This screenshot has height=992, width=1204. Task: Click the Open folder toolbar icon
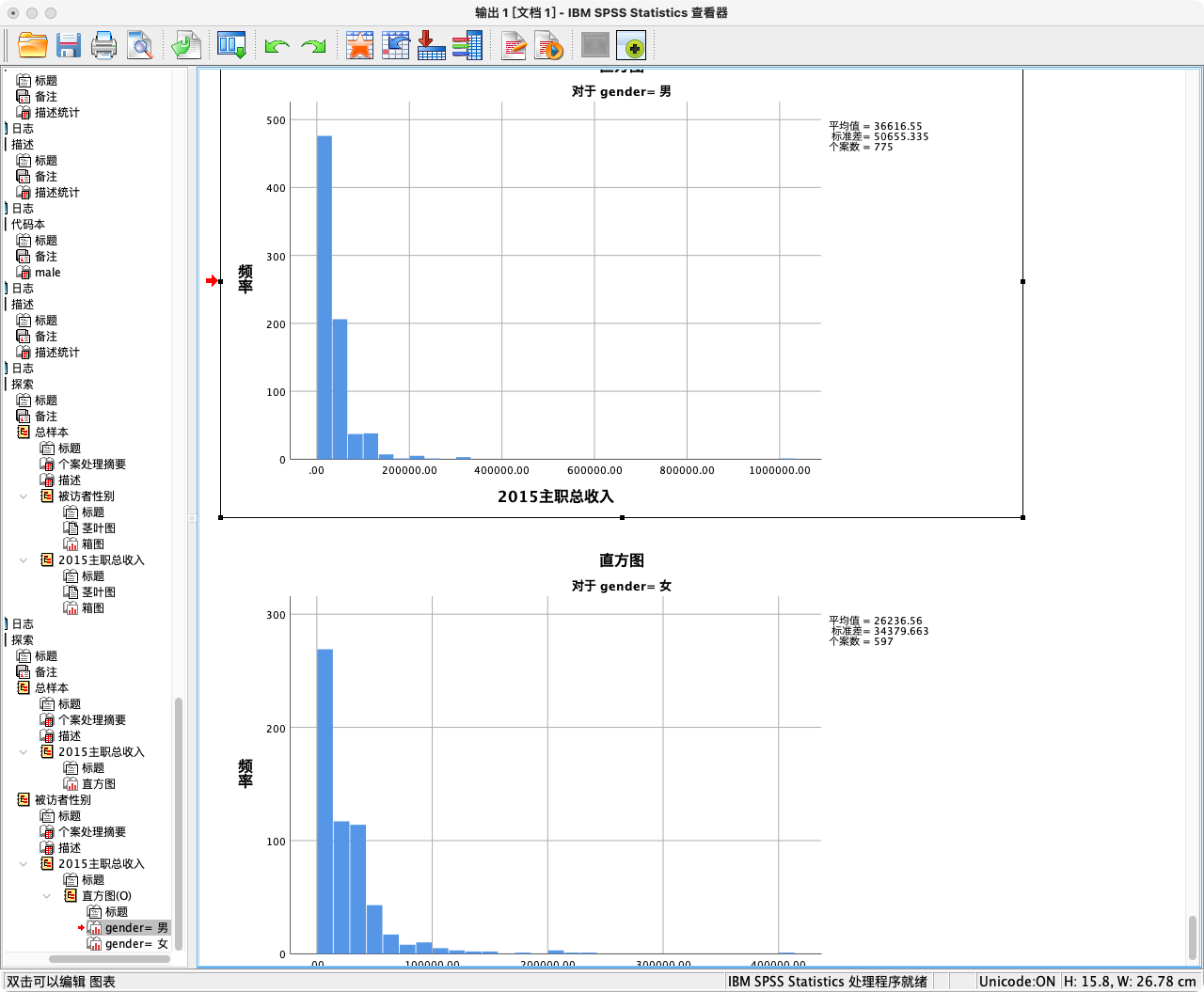point(33,45)
